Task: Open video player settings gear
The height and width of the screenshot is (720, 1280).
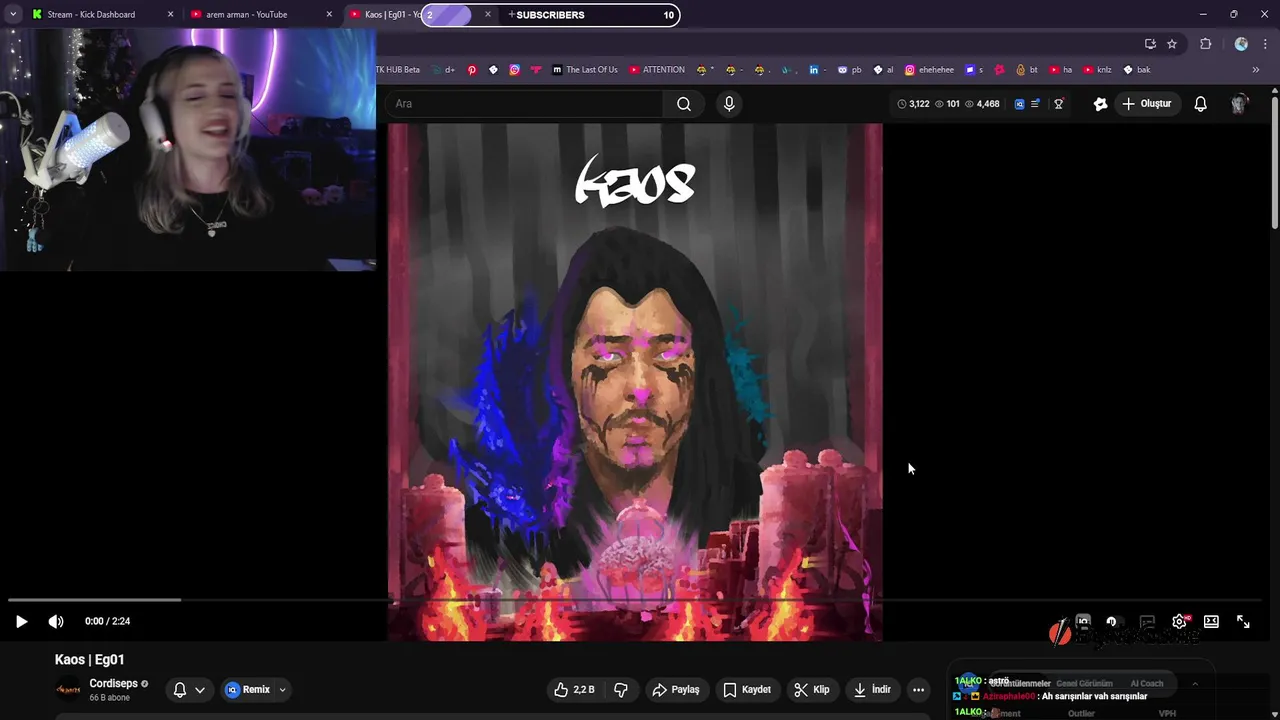Action: pos(1179,621)
